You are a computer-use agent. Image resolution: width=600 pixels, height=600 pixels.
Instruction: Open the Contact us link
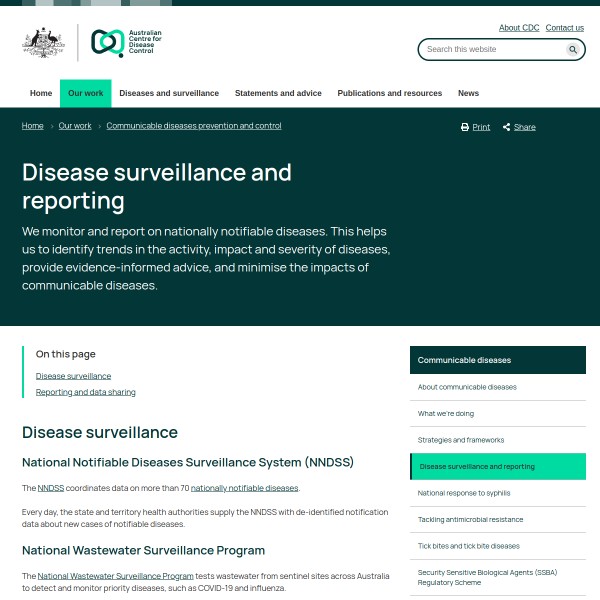565,28
